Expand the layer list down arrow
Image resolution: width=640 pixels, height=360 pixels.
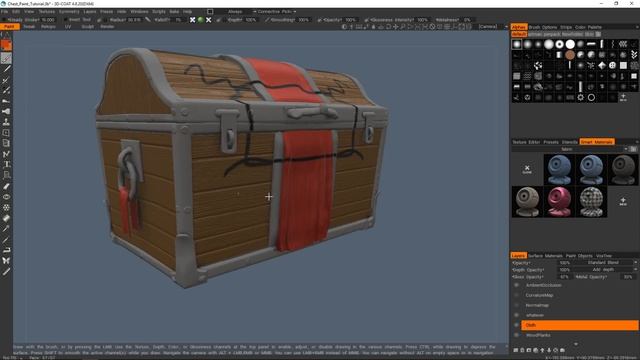(x=576, y=344)
